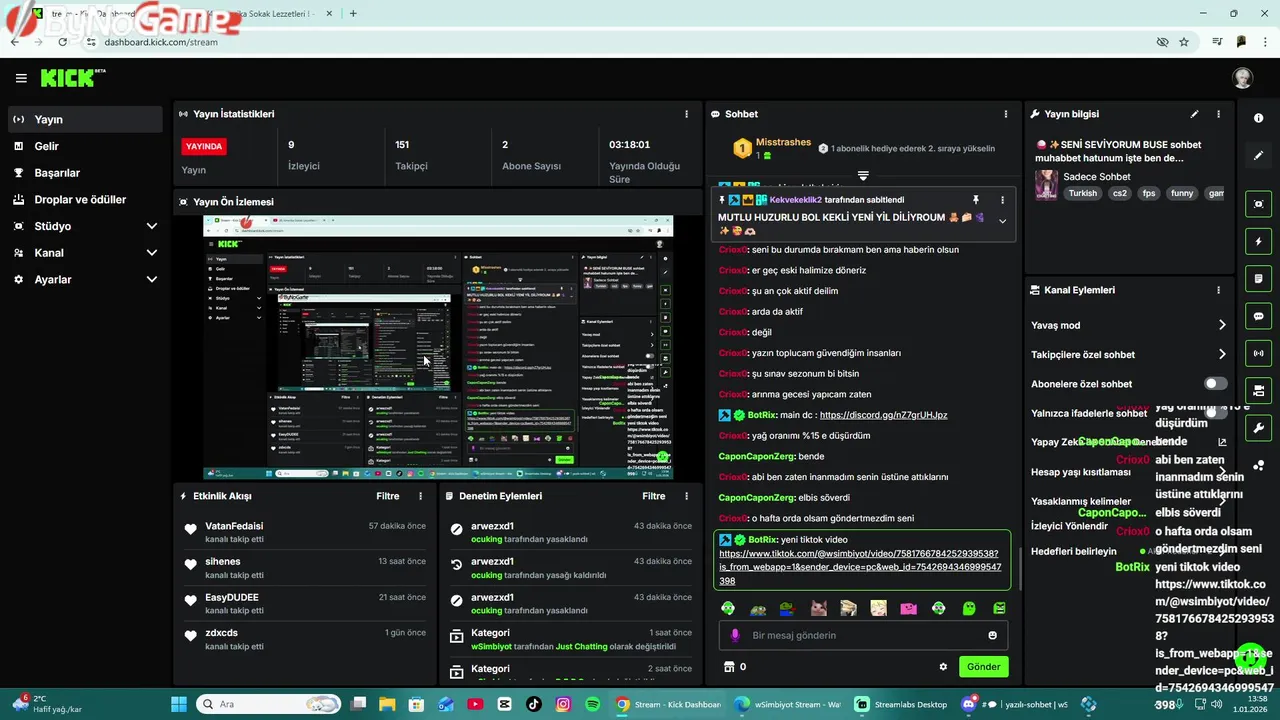Click the pencil icon in right sidebar
Screen dimensions: 1280x720
(x=1258, y=156)
